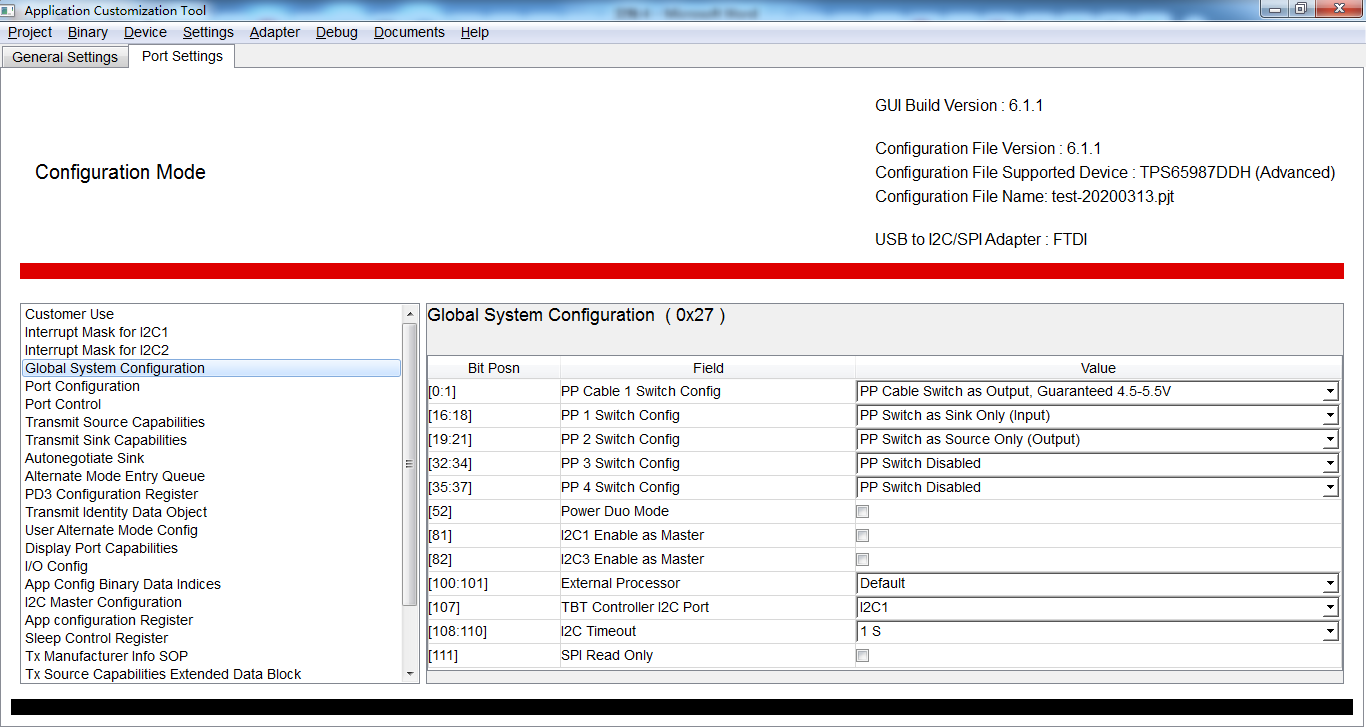The image size is (1366, 728).
Task: Select Sleep Control Register entry
Action: pyautogui.click(x=96, y=638)
